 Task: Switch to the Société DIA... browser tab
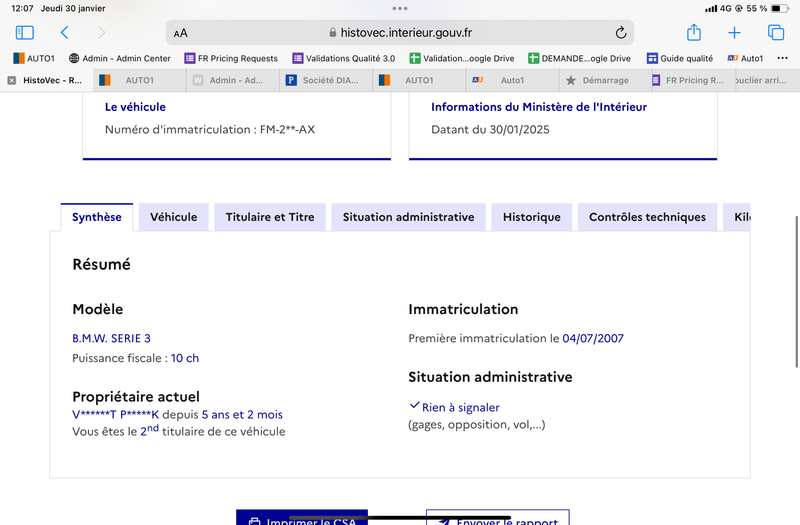tap(327, 80)
